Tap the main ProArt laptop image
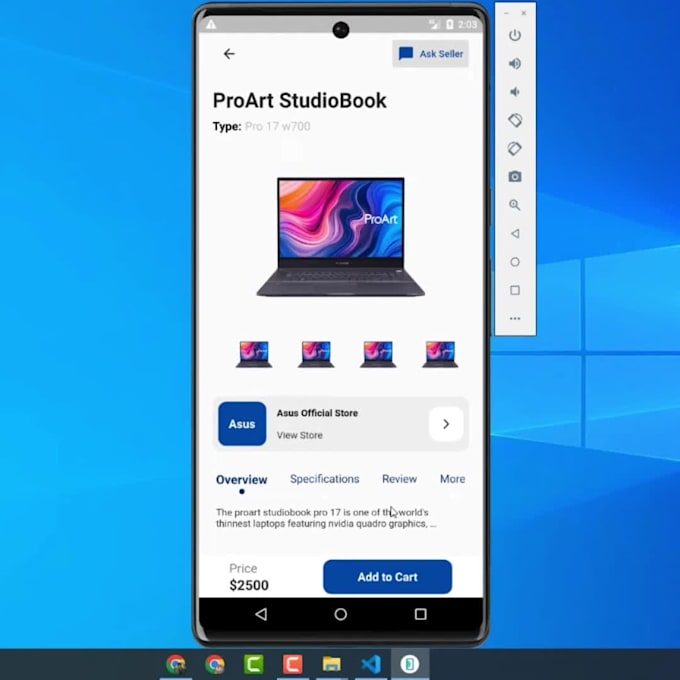Image resolution: width=680 pixels, height=680 pixels. pyautogui.click(x=341, y=237)
